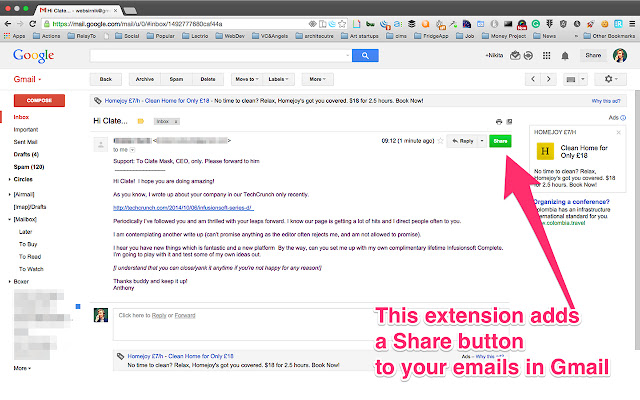Expand the Circles section
This screenshot has height=400, width=640.
(9, 179)
